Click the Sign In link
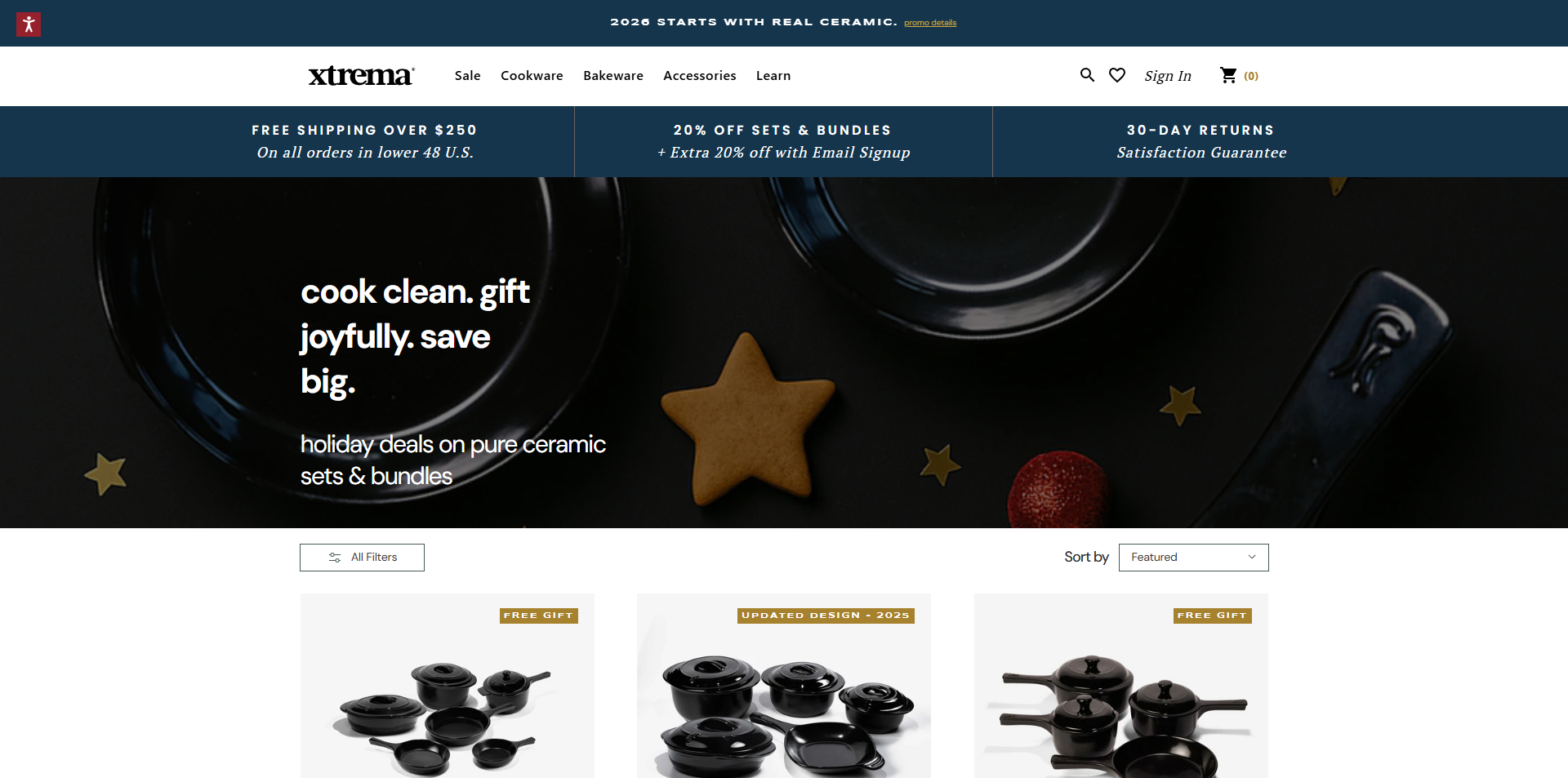 tap(1168, 76)
